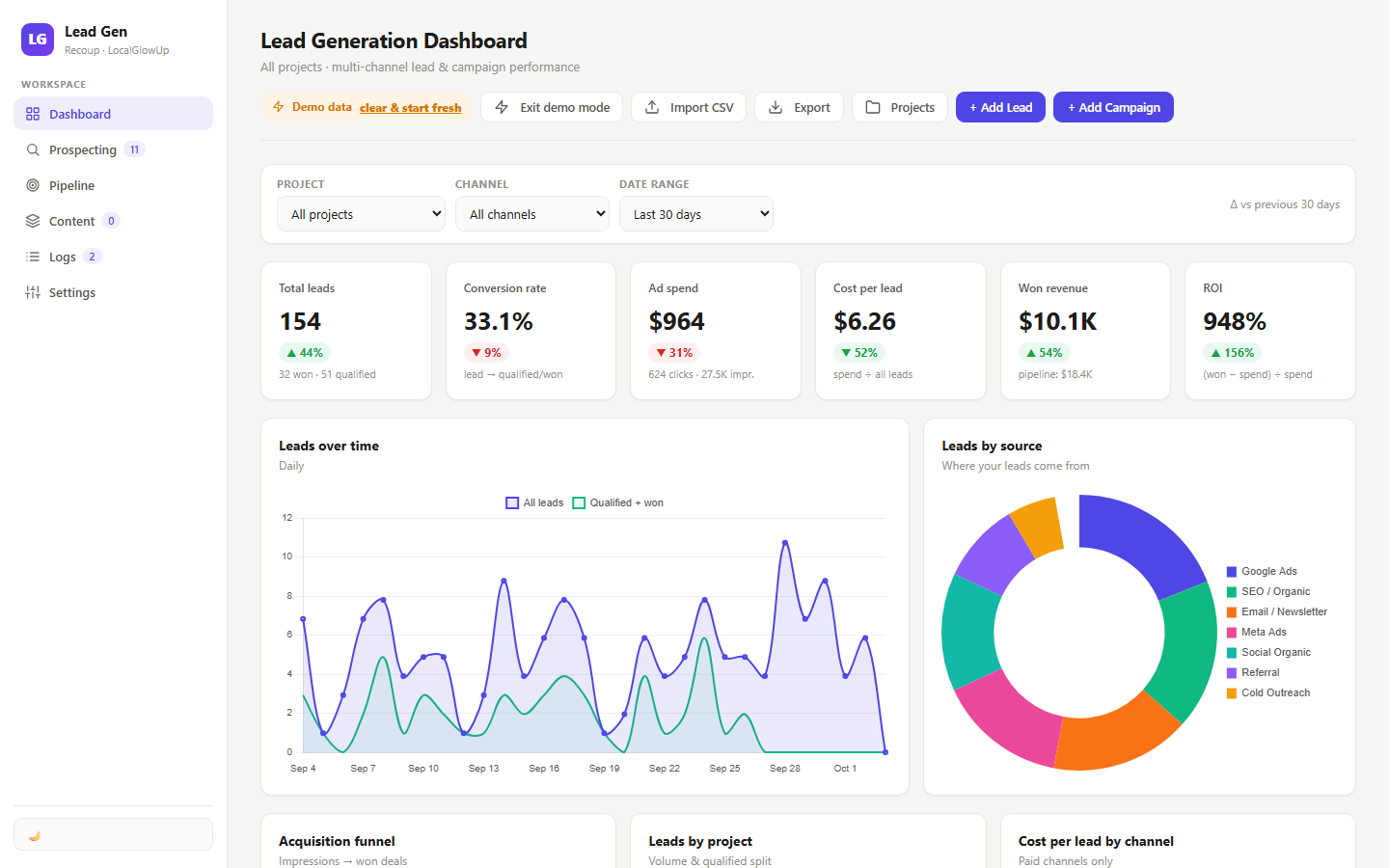Click the Logs list icon

[33, 257]
